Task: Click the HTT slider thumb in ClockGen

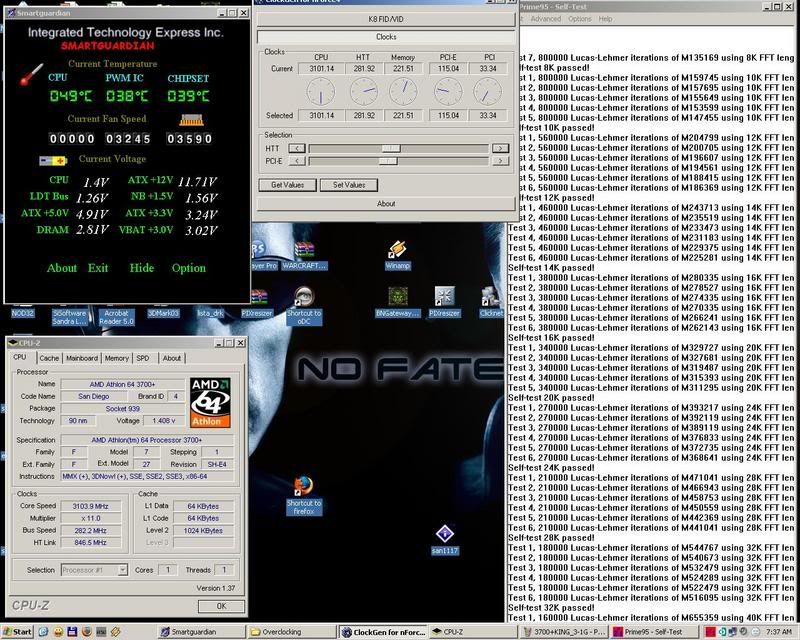Action: click(x=391, y=149)
